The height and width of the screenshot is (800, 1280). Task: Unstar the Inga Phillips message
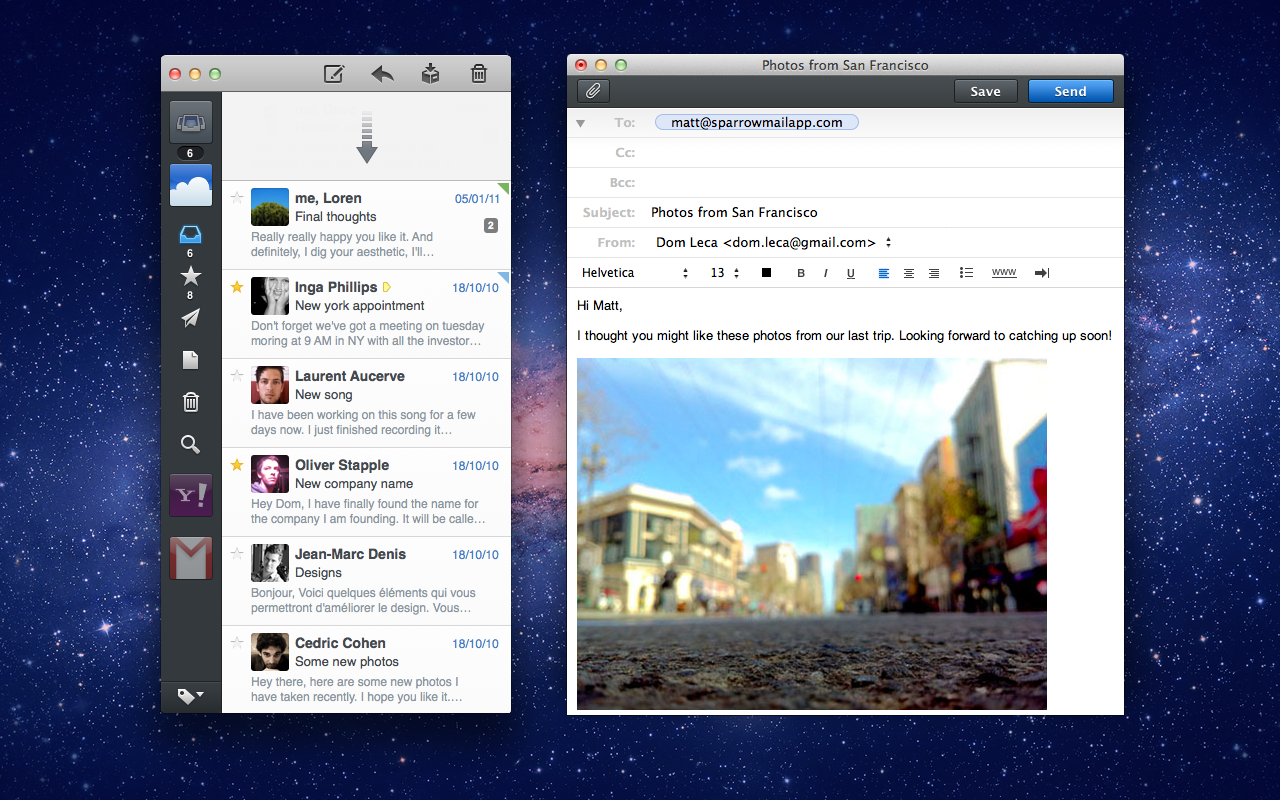237,287
